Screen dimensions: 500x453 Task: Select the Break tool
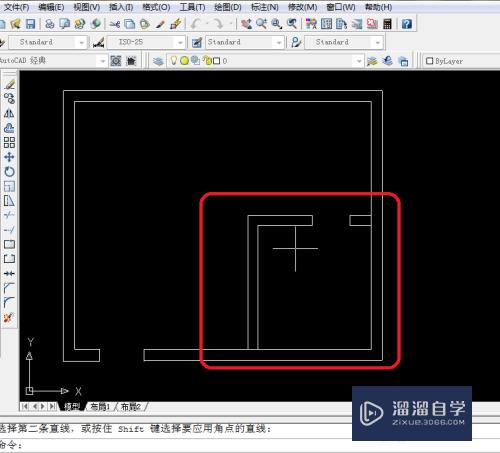[x=9, y=259]
